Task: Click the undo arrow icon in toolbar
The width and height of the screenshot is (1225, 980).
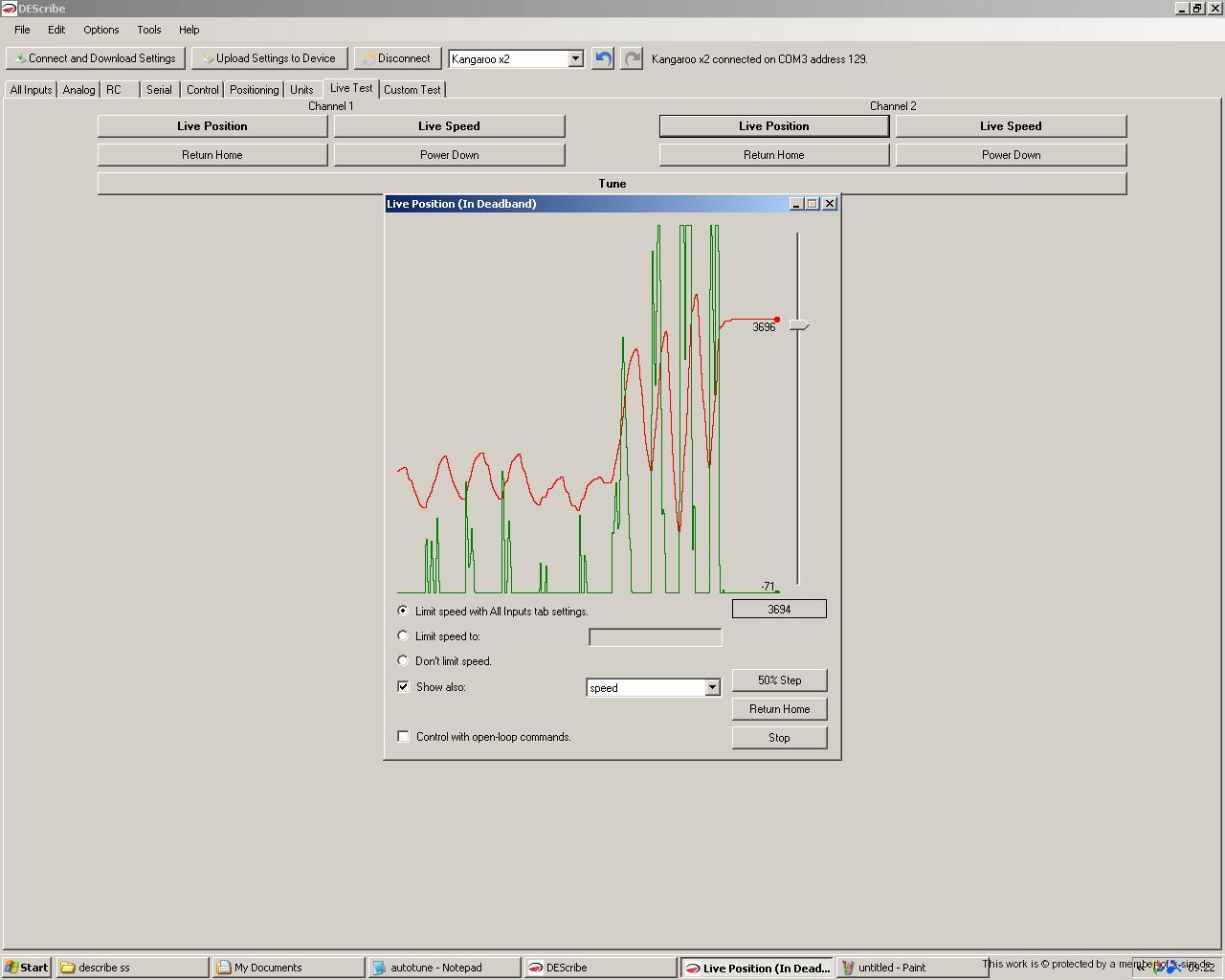Action: coord(603,58)
